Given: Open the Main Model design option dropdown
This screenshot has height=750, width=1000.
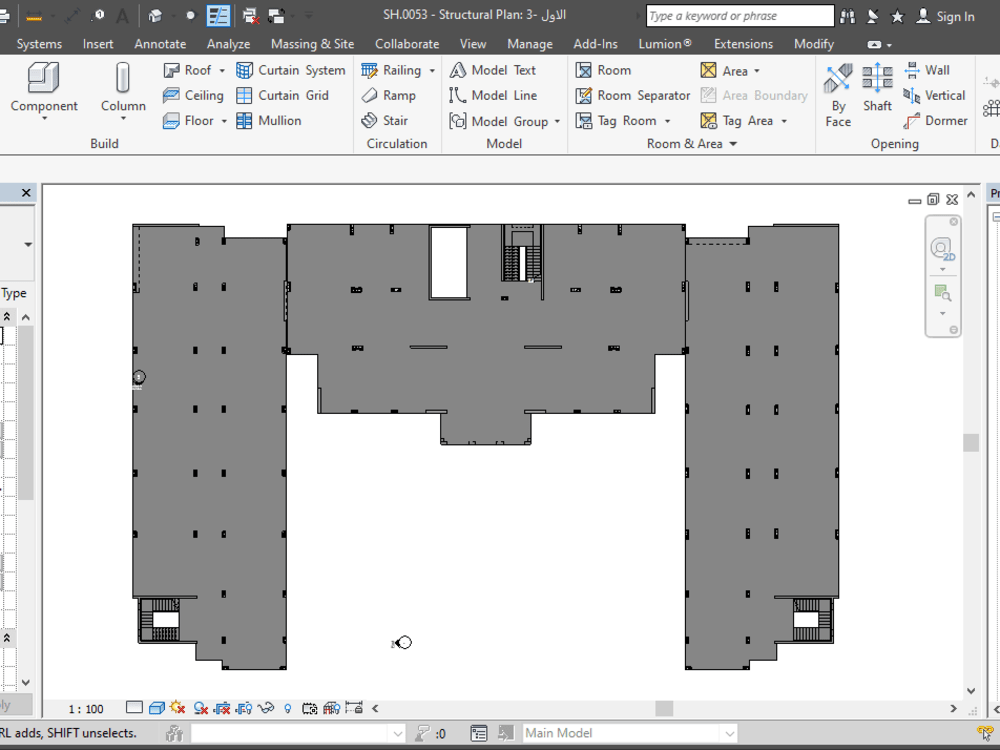Looking at the screenshot, I should click(728, 732).
